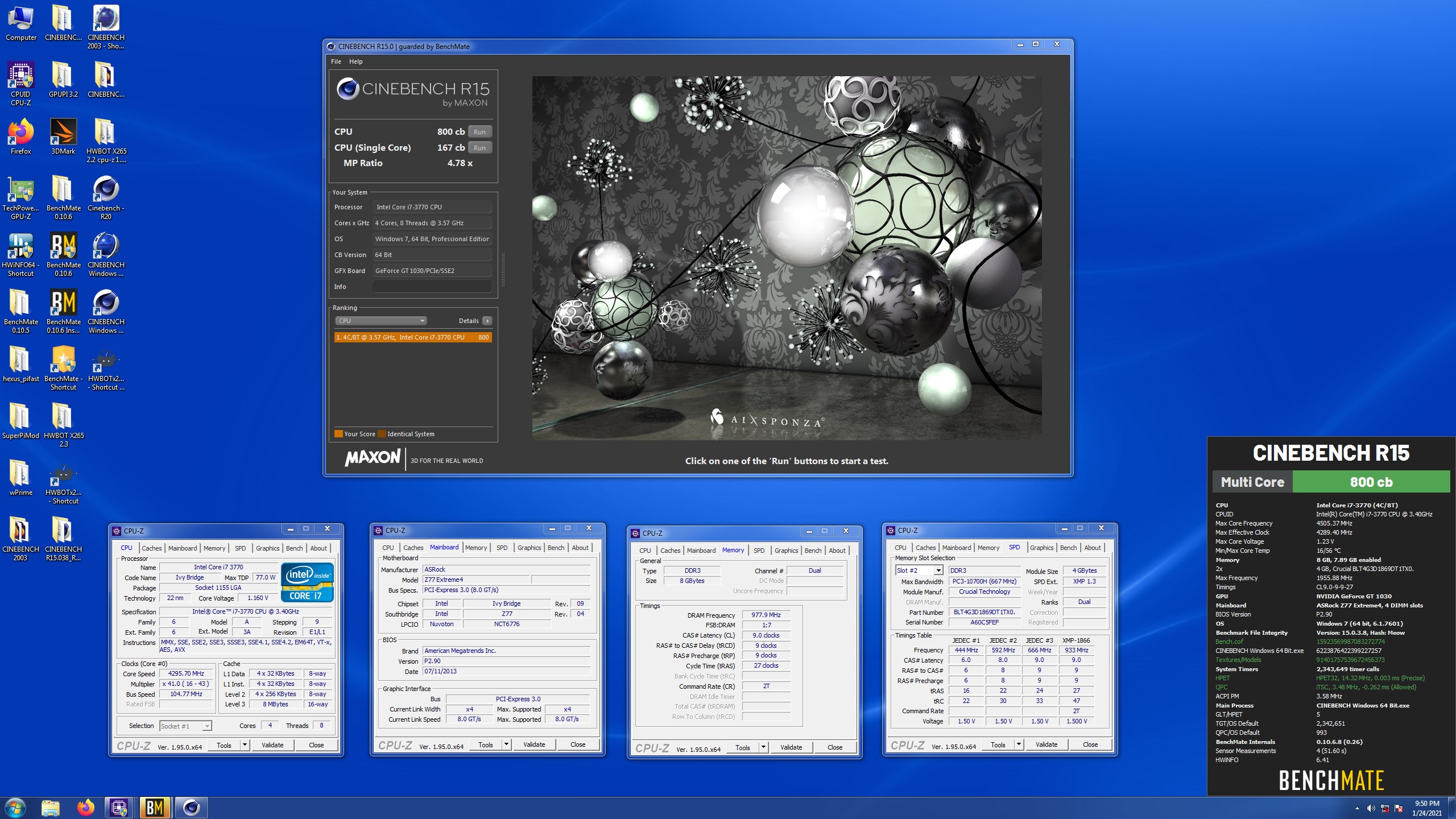Show hidden system tray icons
Screen dimensions: 1456x819
click(1357, 808)
